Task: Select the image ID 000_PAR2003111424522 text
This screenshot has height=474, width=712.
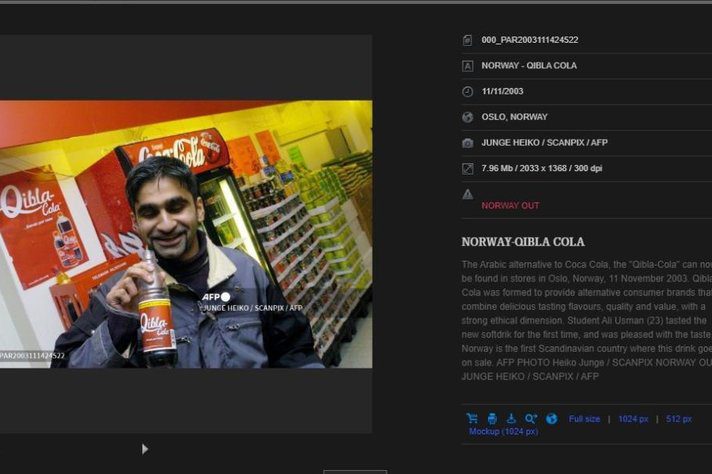Action: coord(530,40)
